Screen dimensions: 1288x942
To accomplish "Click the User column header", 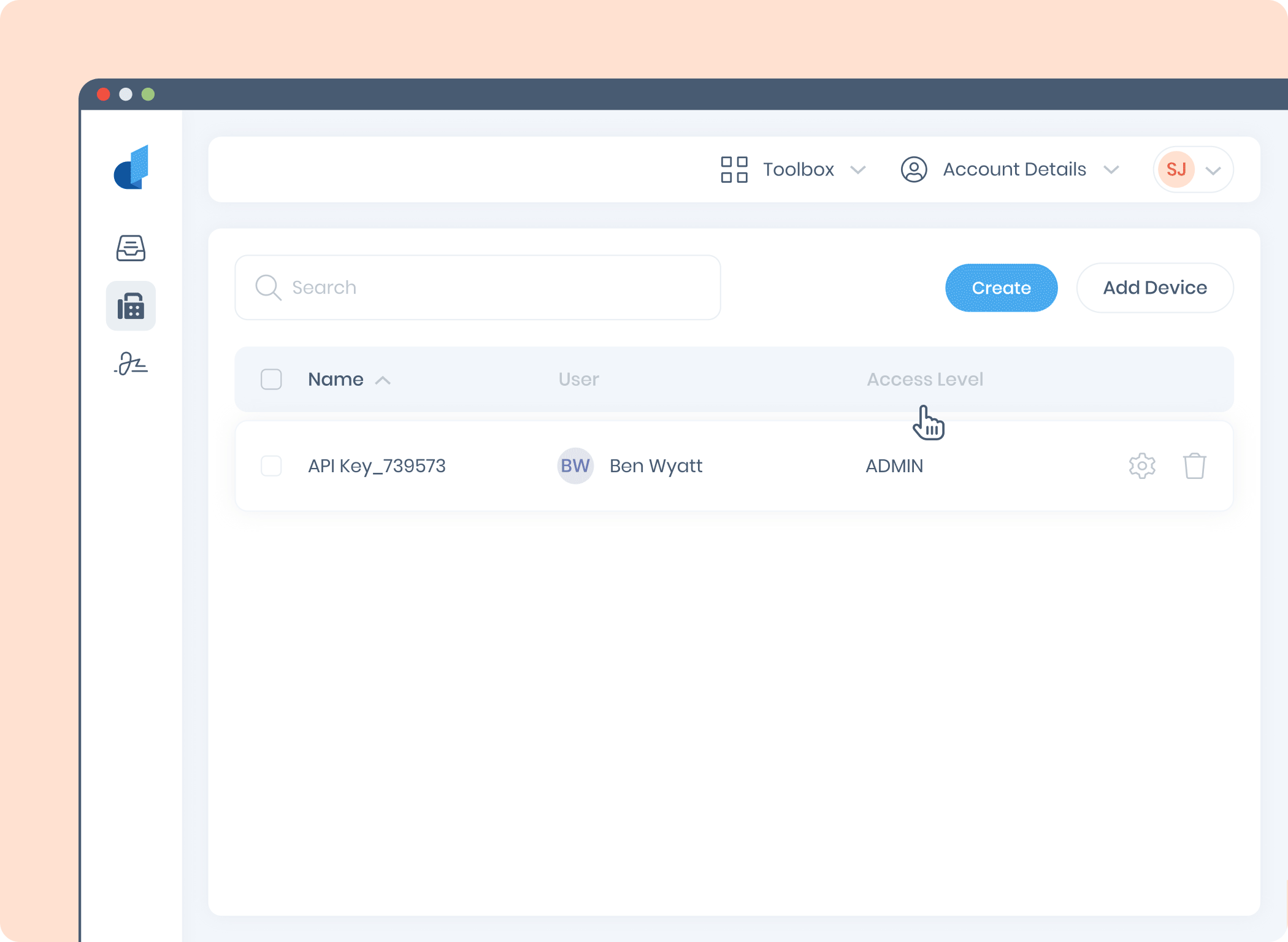I will click(578, 379).
